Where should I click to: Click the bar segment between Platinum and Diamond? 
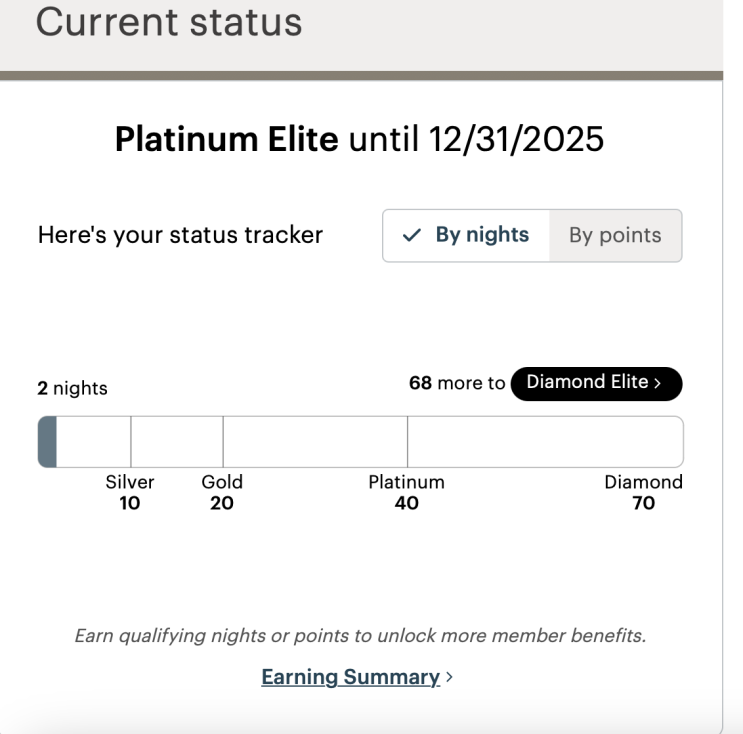(544, 442)
